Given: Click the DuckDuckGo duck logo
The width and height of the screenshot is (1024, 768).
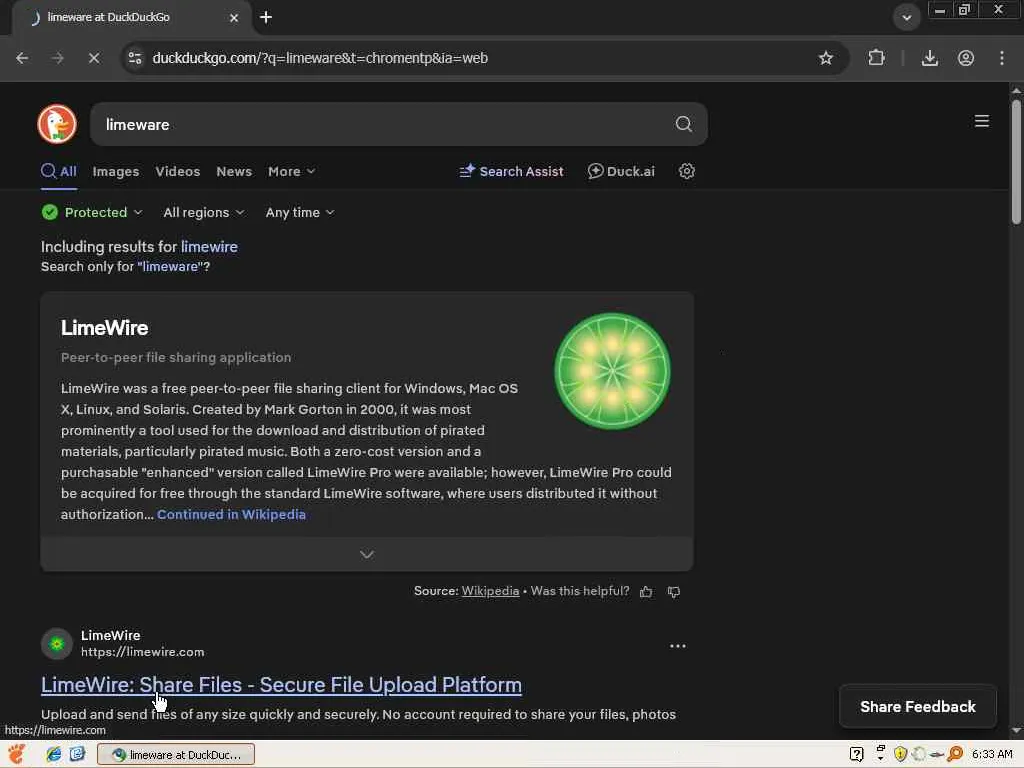Looking at the screenshot, I should (57, 123).
